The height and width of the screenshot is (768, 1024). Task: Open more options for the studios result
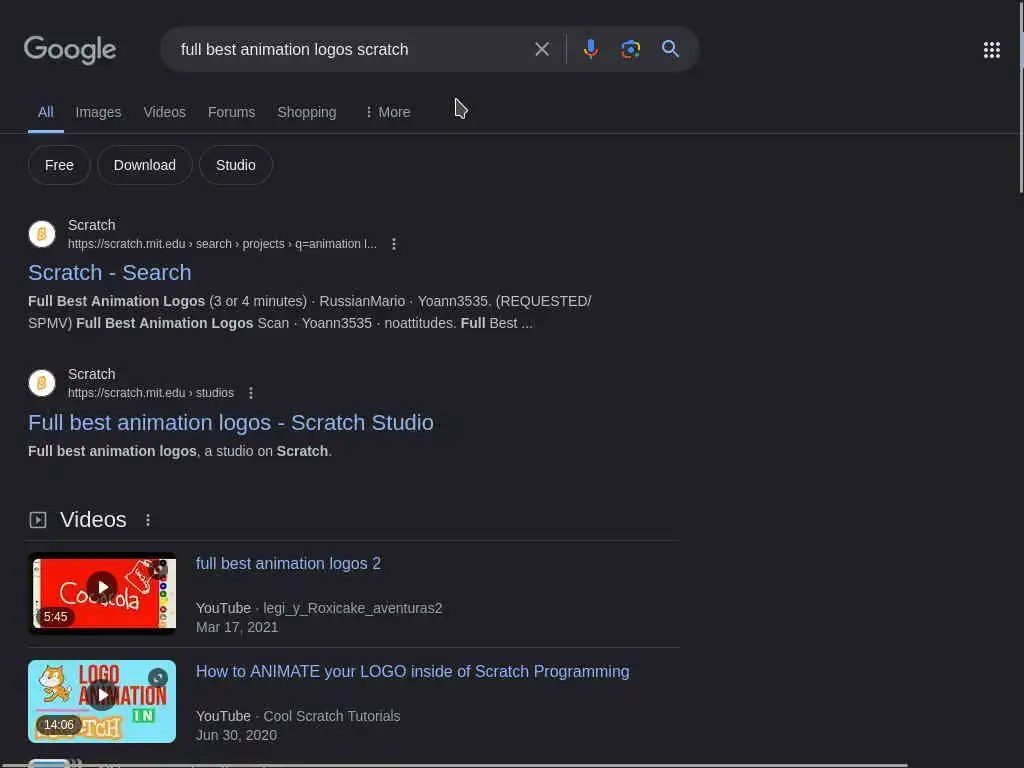click(x=251, y=392)
